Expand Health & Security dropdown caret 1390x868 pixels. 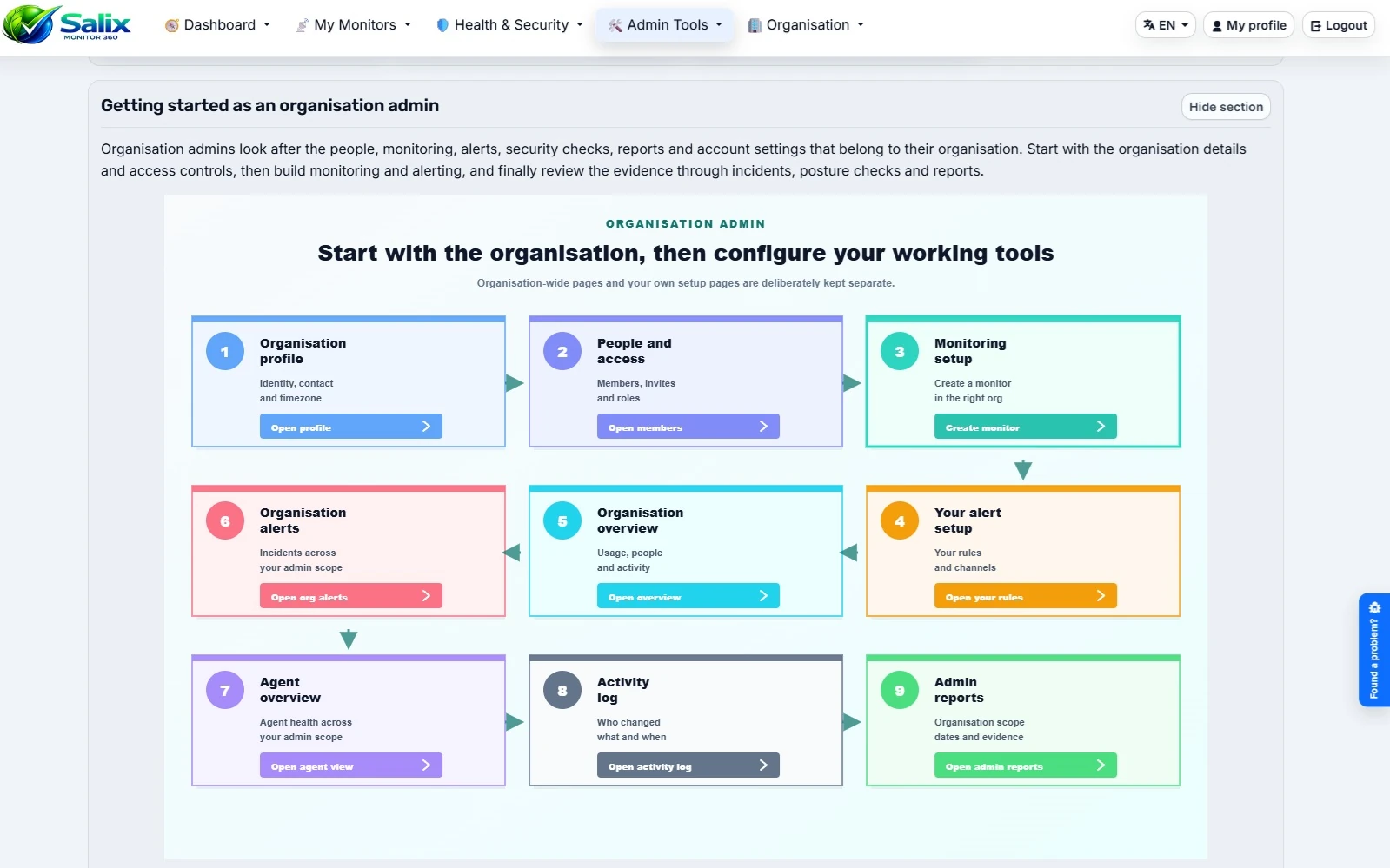(x=580, y=25)
